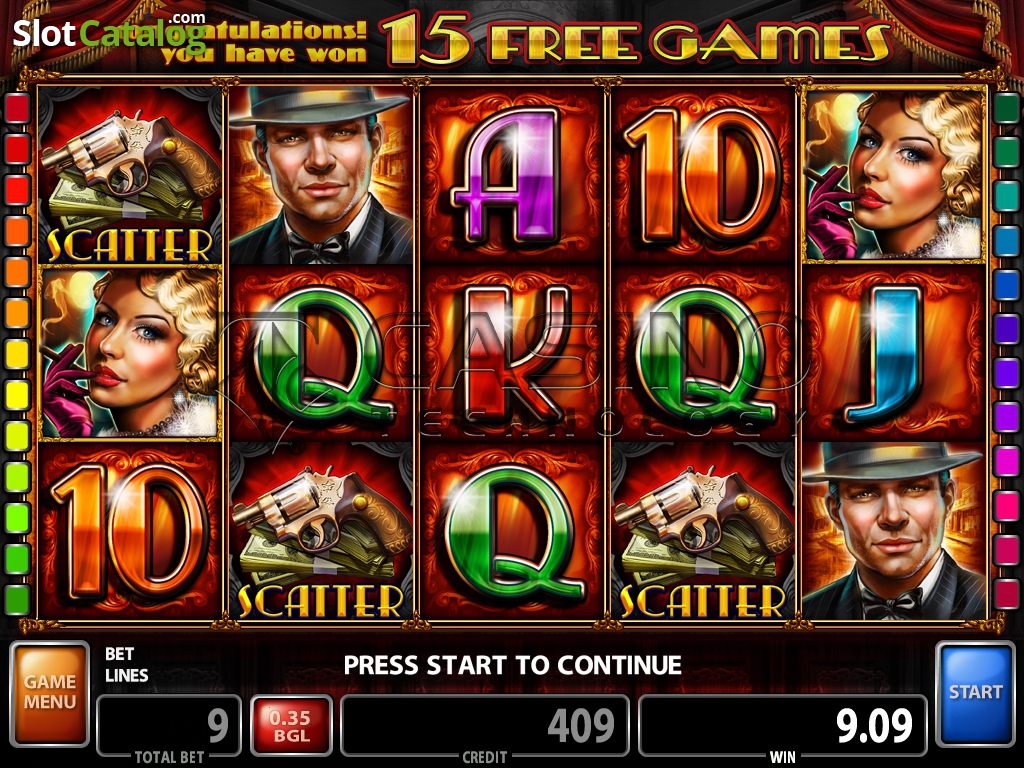Click the topmost red payline marker on the left
1024x768 pixels.
[18, 108]
